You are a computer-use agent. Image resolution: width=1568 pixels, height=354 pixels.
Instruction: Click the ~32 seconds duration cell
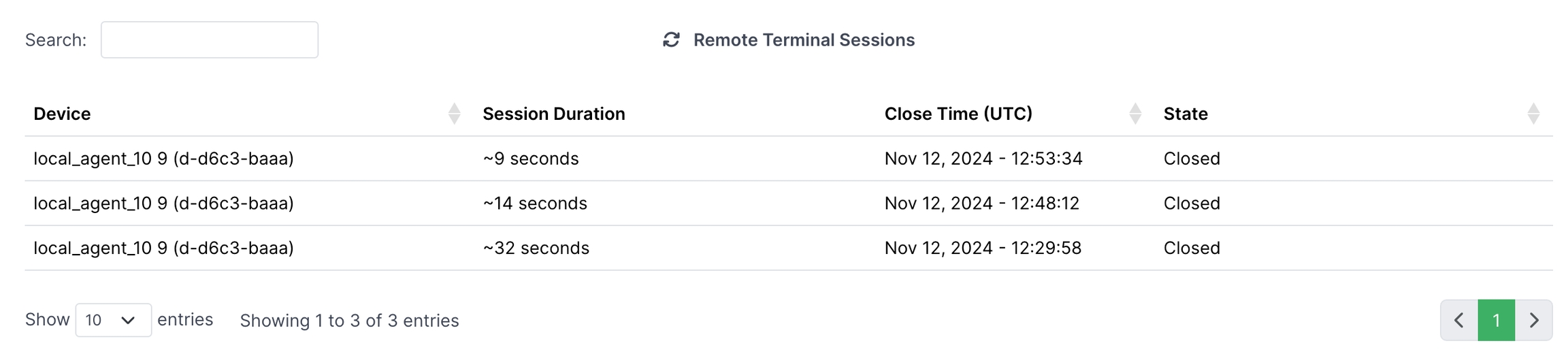pos(536,248)
